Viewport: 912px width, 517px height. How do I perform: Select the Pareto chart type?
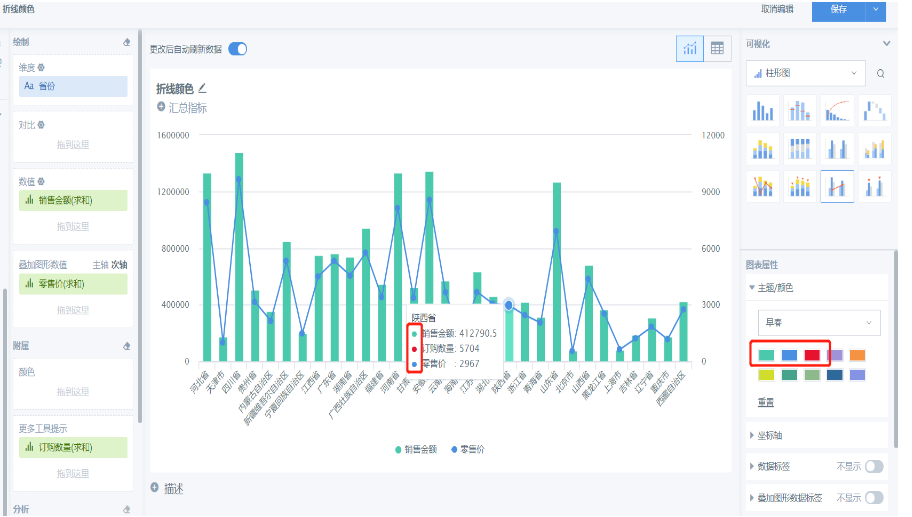coord(837,110)
